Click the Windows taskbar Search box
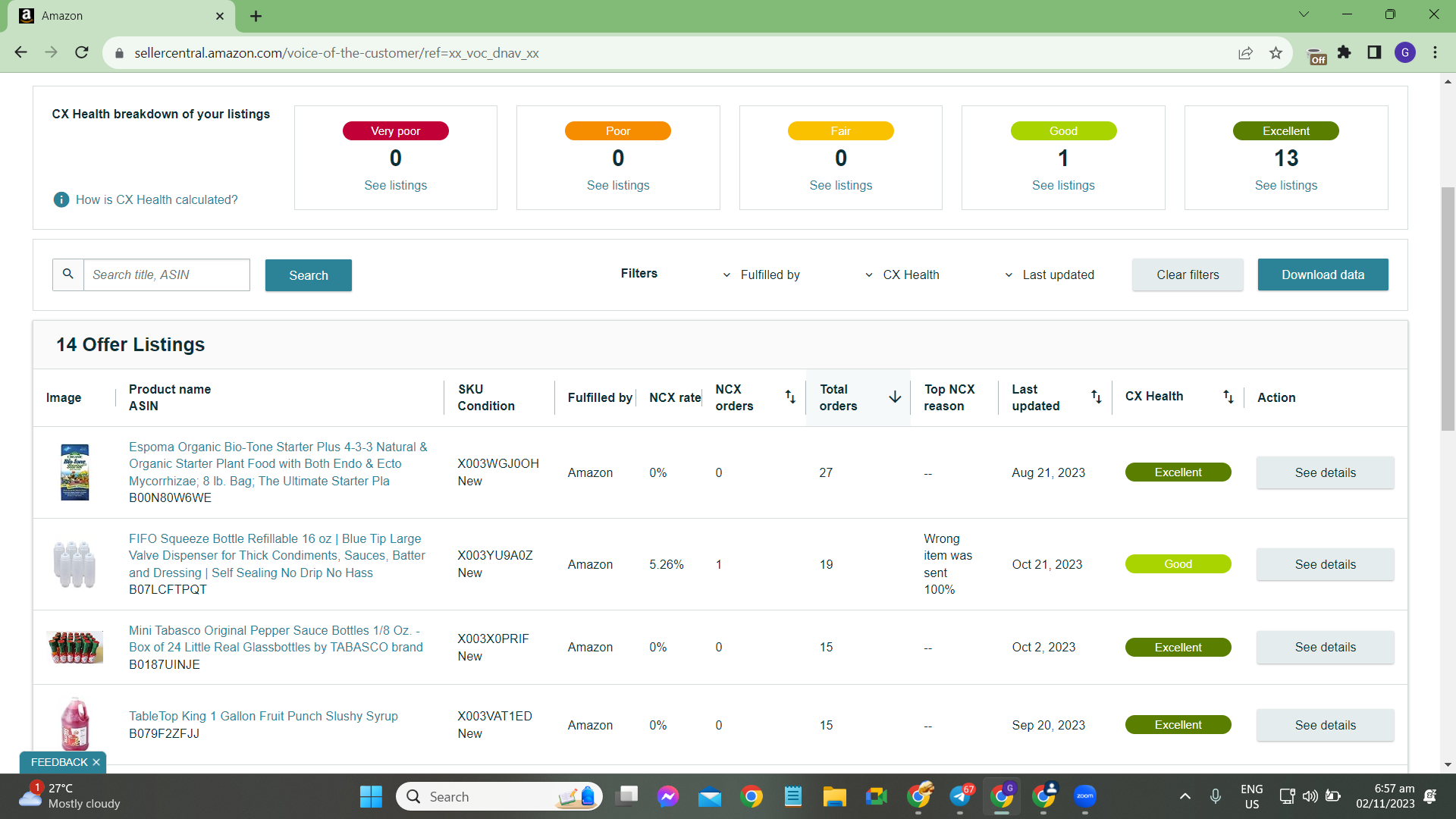Viewport: 1456px width, 819px height. 499,796
